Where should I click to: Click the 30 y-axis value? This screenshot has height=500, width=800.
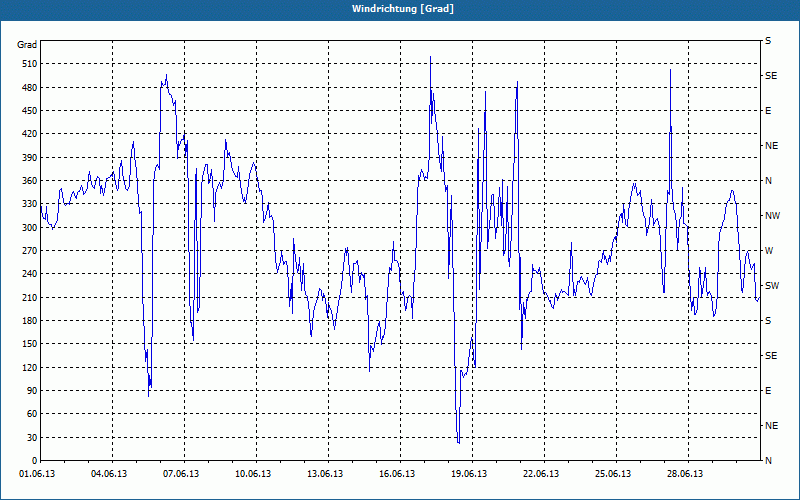coord(32,437)
